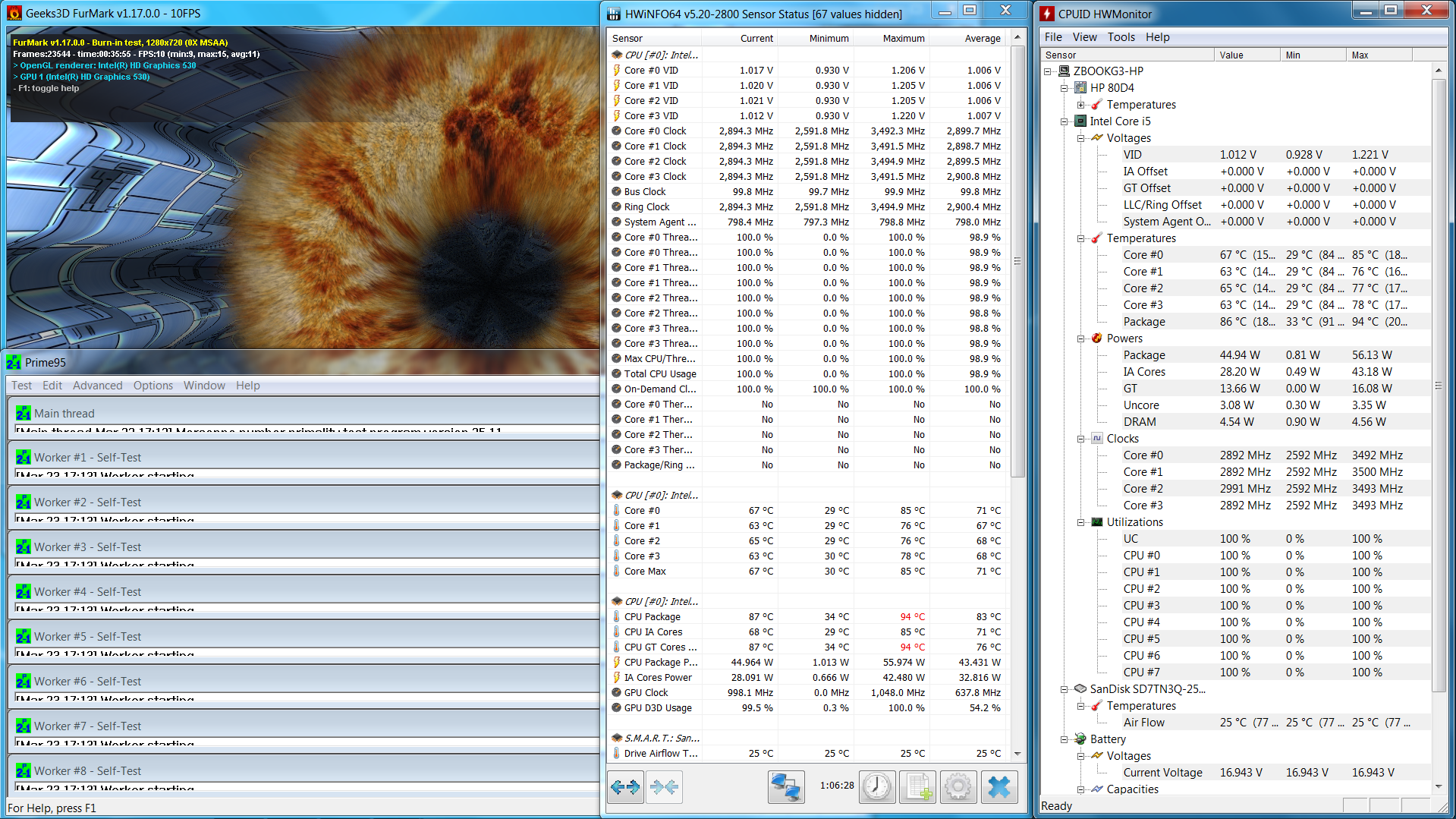Click HWiNFO Average column header
This screenshot has width=1456, height=819.
coord(967,38)
